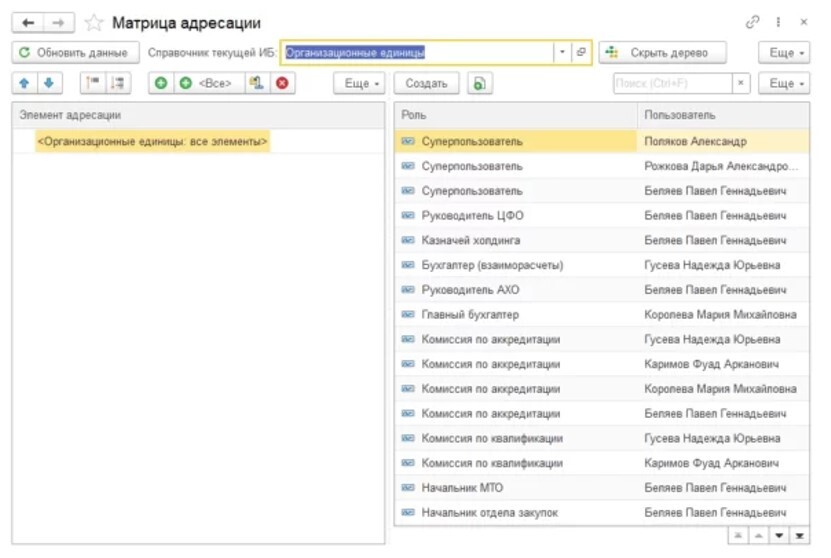Select Бухгалтер (взаиморасчеты) role row
The image size is (831, 558).
(602, 265)
